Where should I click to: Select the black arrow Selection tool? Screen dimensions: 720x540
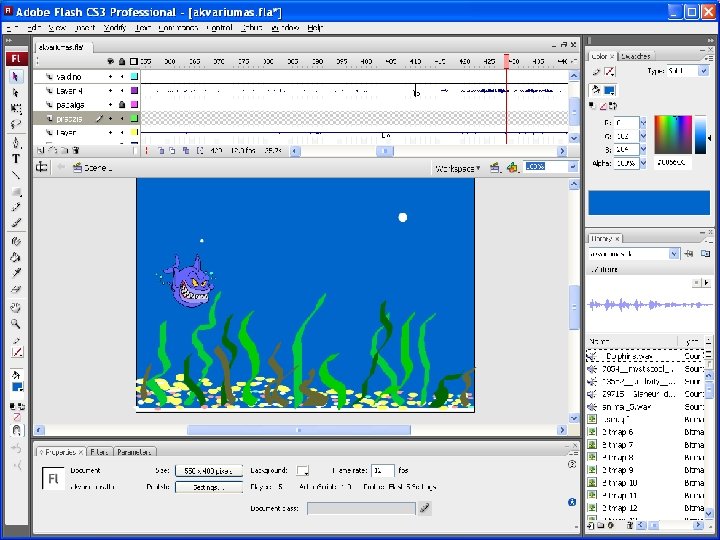click(x=16, y=76)
